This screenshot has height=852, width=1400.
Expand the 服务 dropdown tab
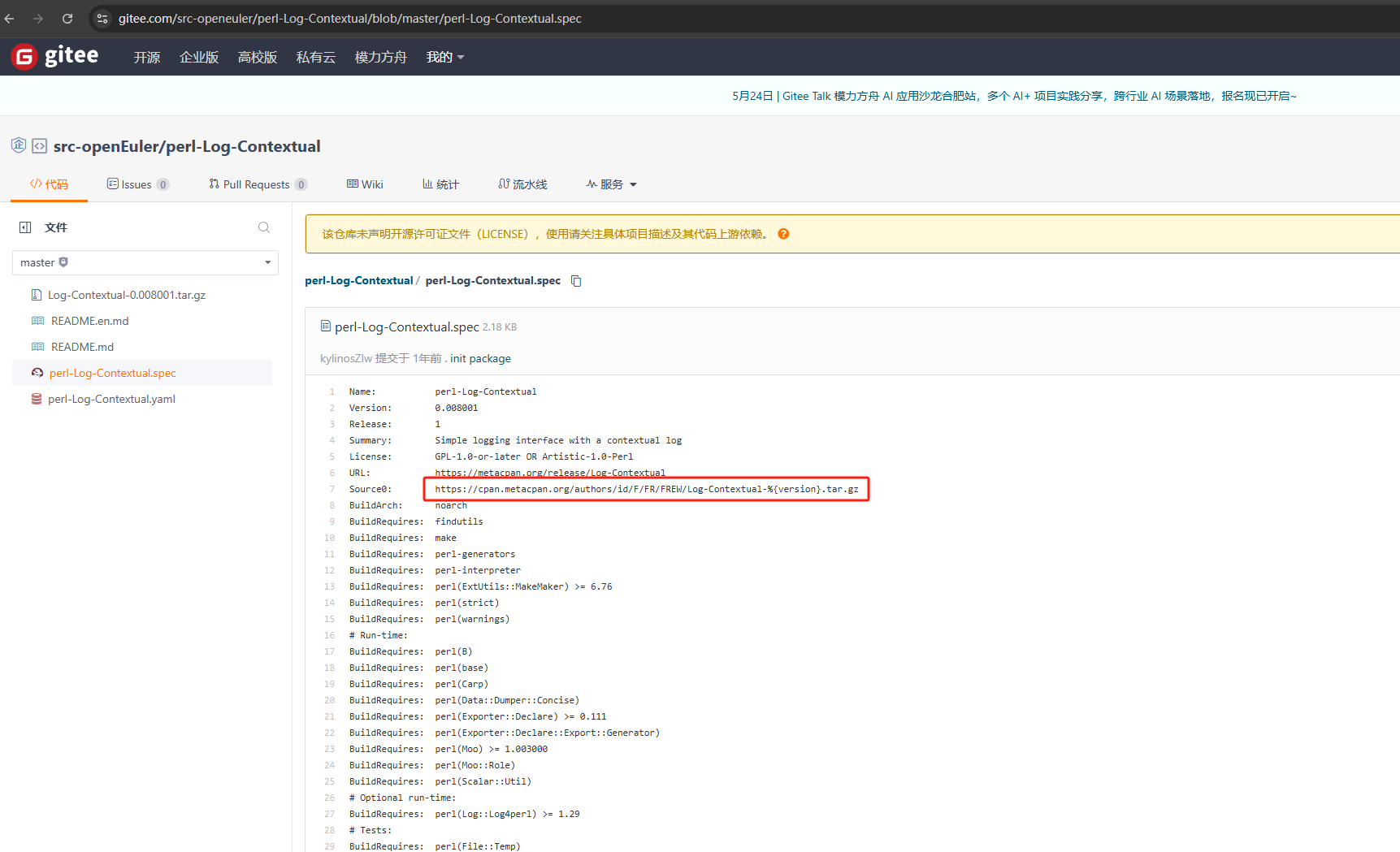tap(612, 184)
